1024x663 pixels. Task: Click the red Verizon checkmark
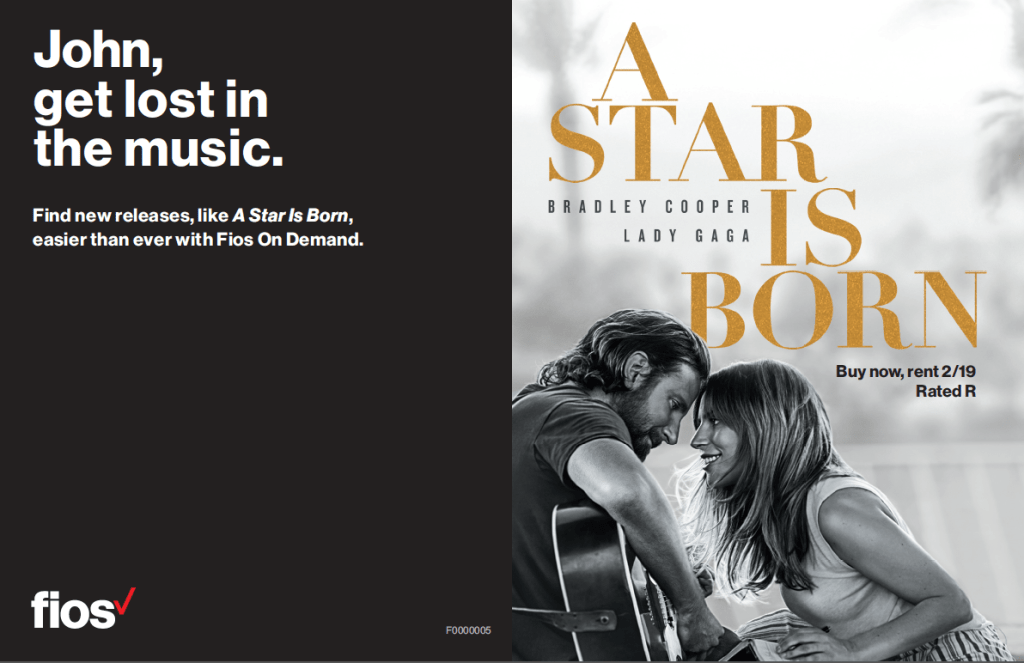126,601
